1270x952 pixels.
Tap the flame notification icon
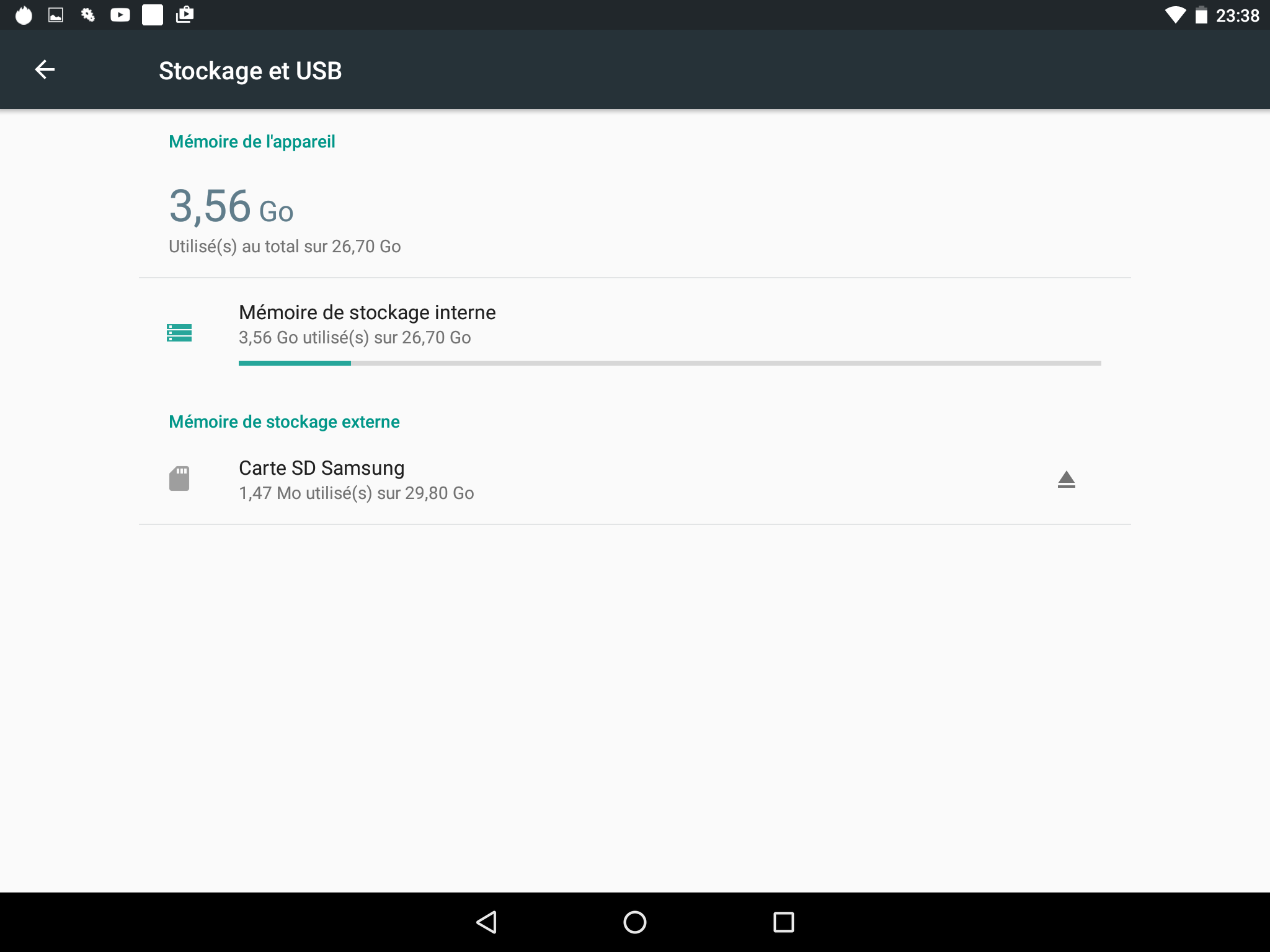(24, 15)
